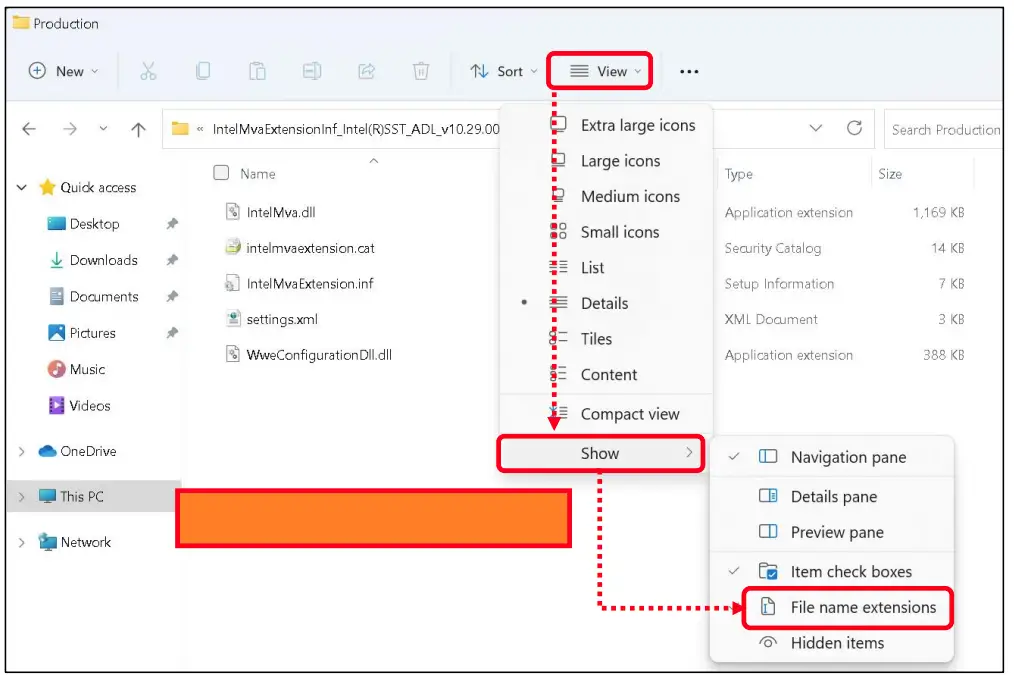Click the Rename icon in toolbar

point(312,71)
